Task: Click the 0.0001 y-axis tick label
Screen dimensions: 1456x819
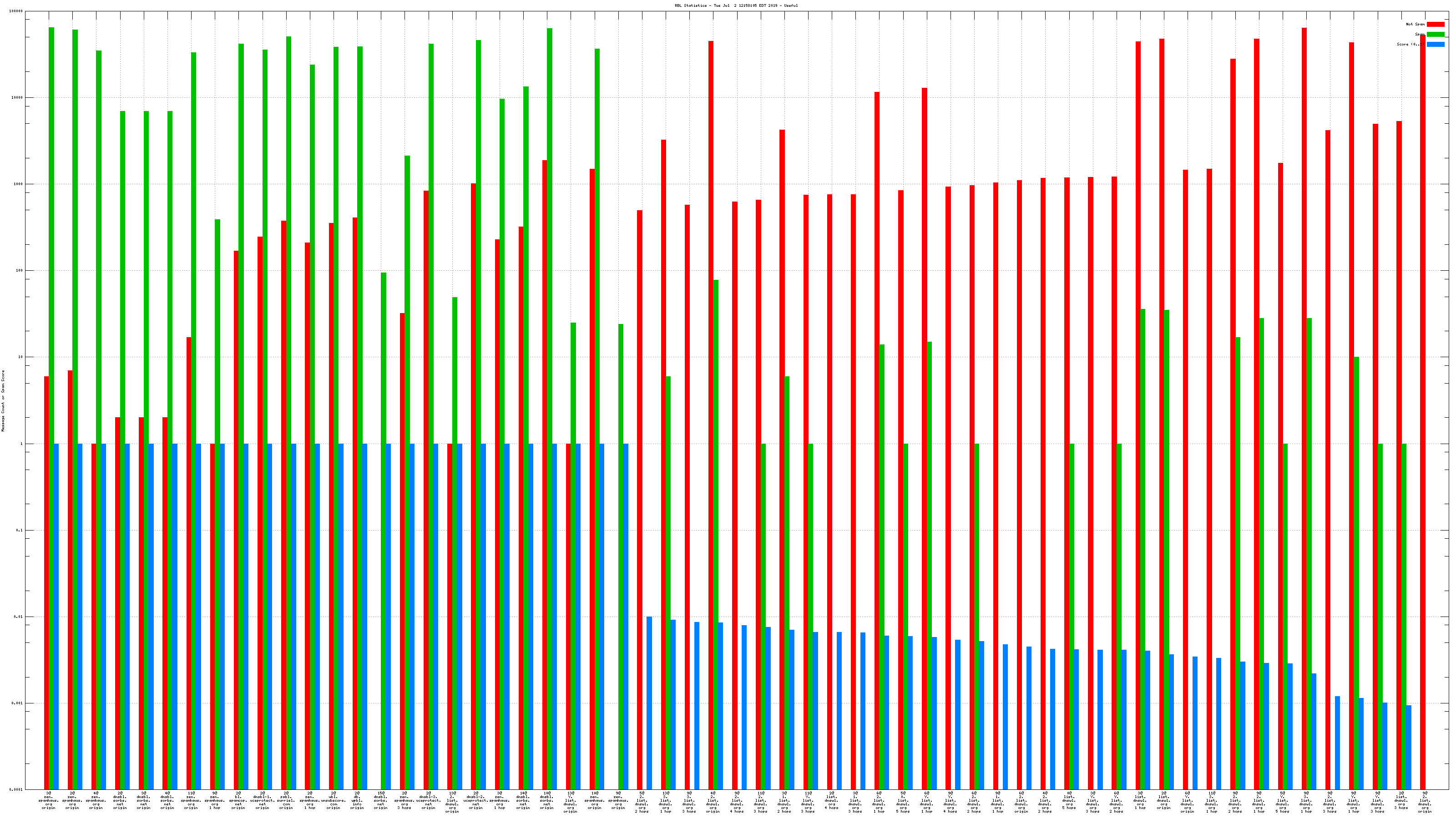Action: pos(16,789)
